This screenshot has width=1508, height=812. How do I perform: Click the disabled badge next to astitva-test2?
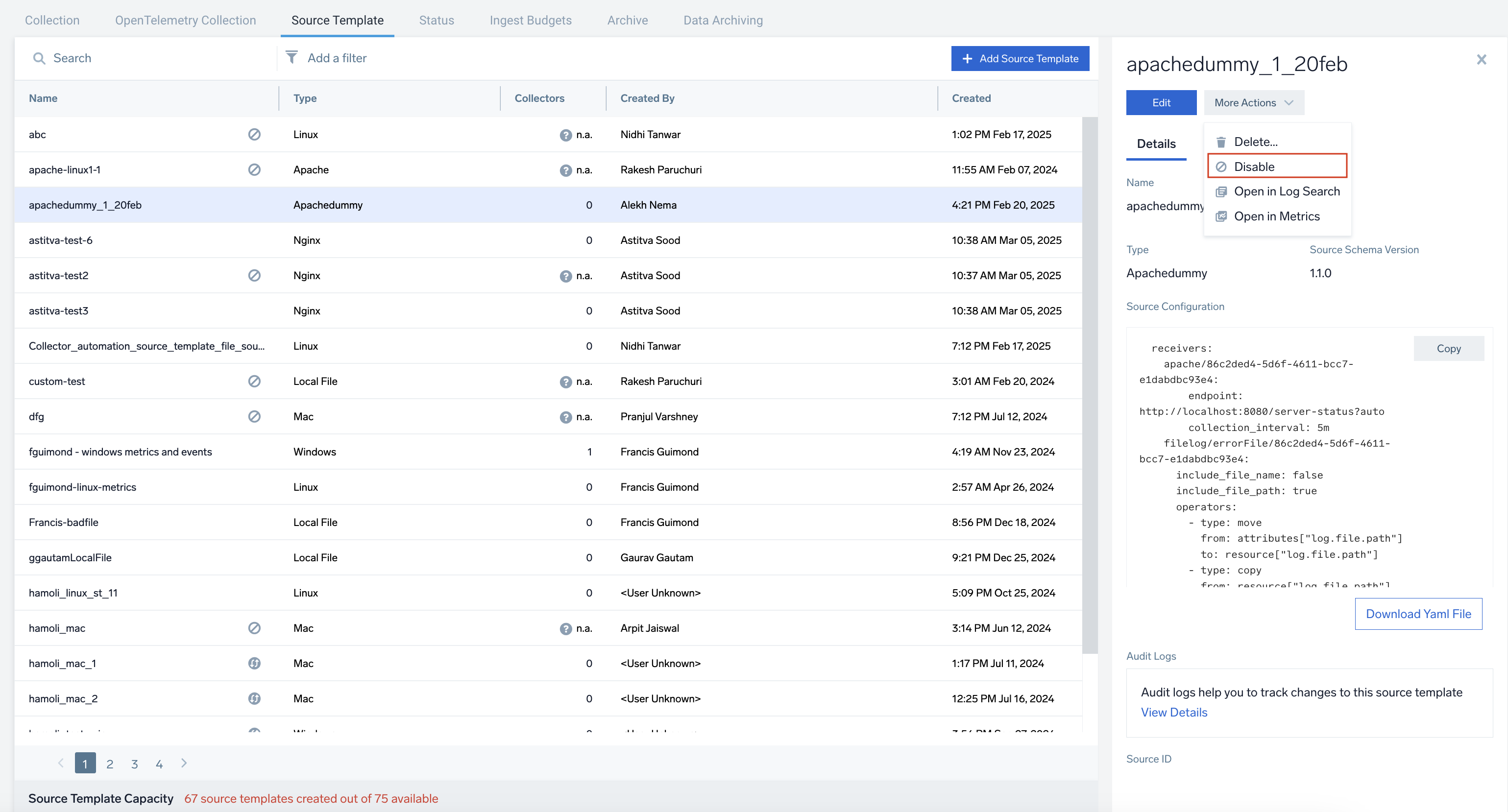coord(254,275)
